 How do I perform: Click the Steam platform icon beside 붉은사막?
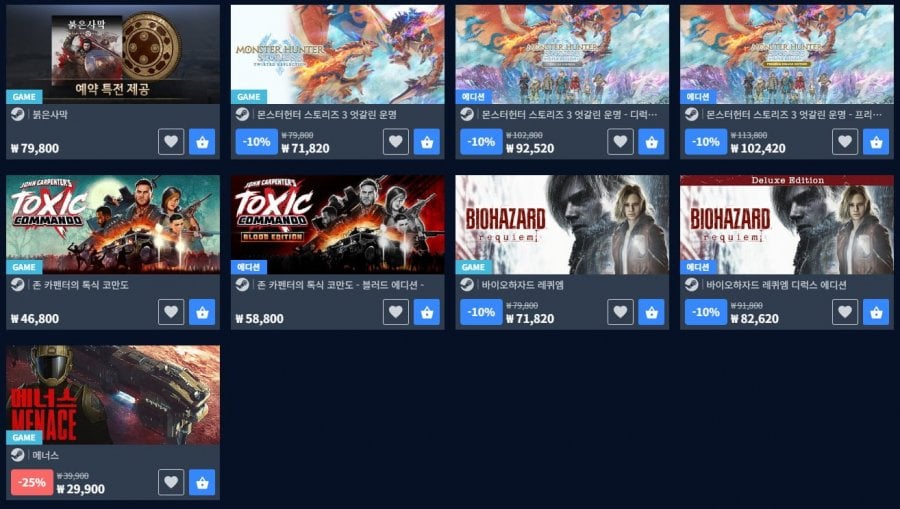pyautogui.click(x=18, y=114)
